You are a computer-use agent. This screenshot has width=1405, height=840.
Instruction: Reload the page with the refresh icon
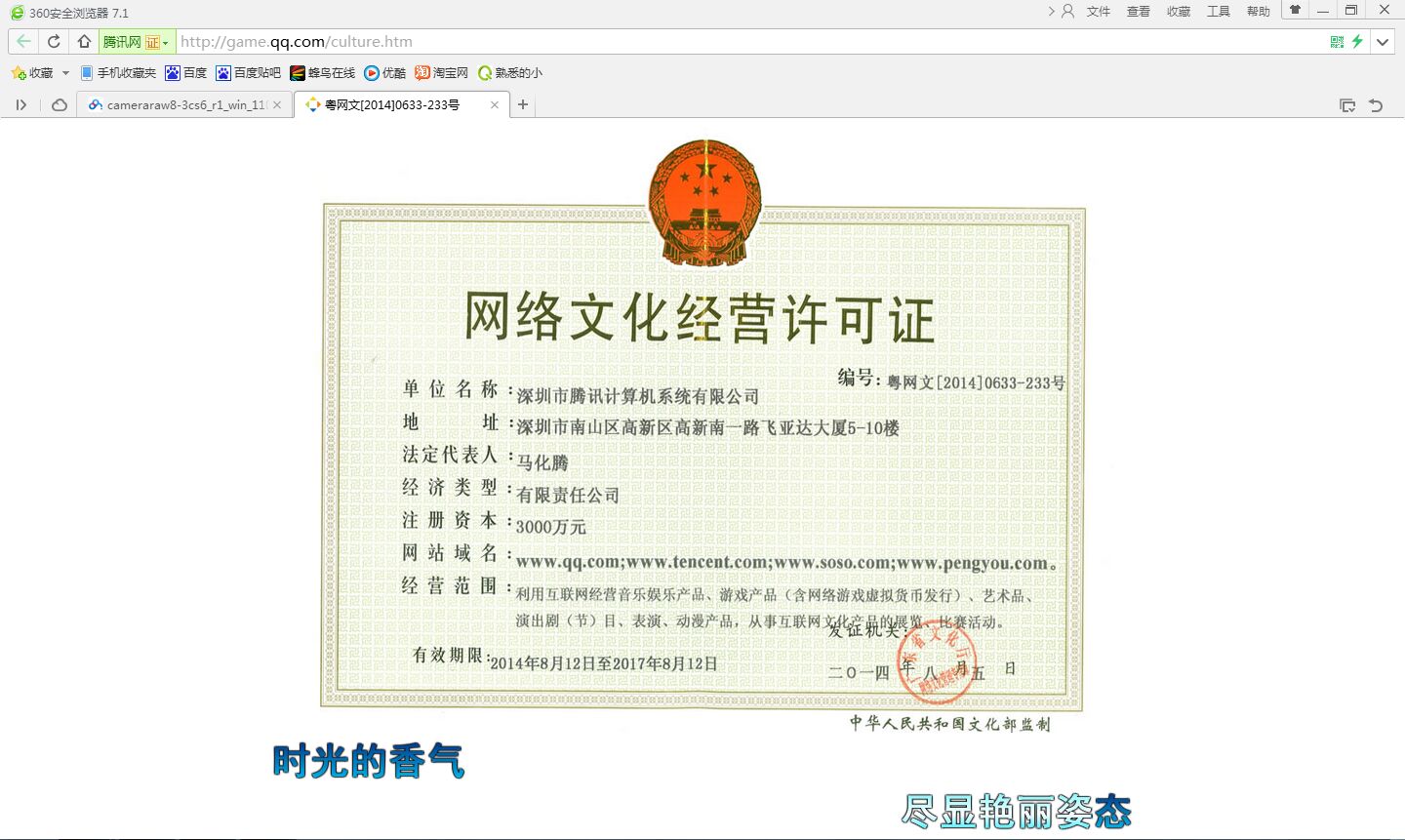54,42
